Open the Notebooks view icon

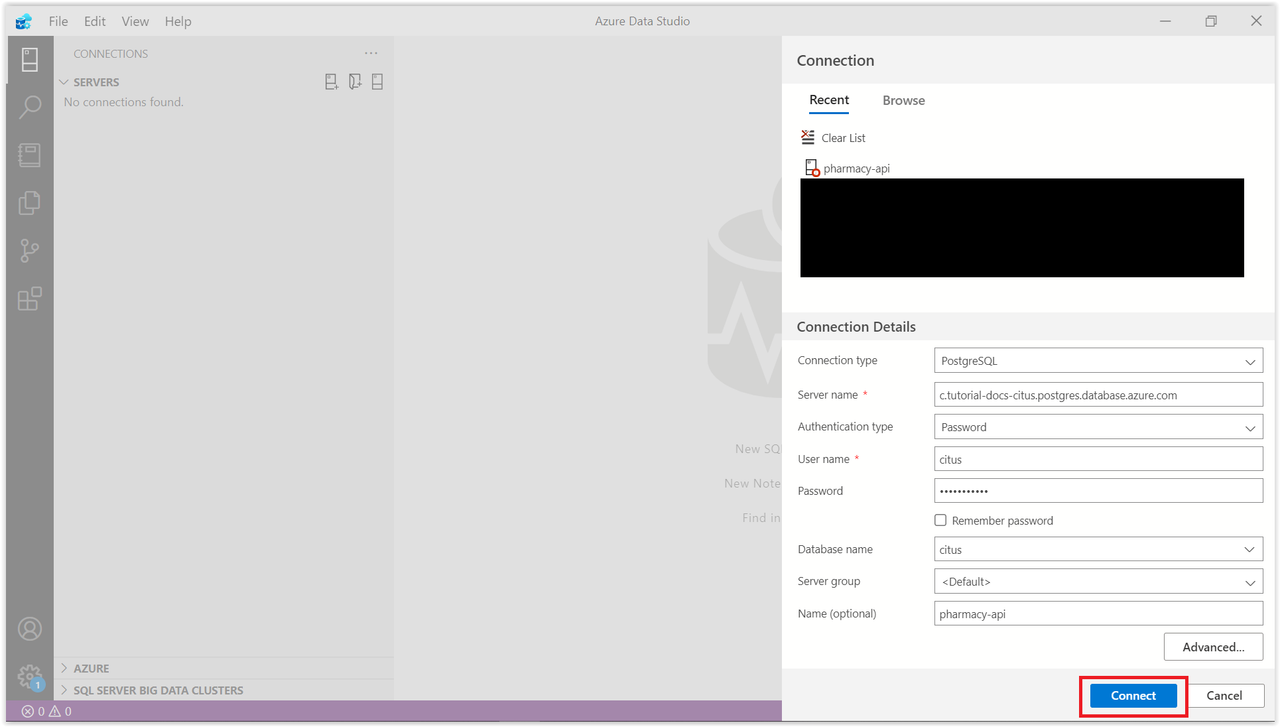pyautogui.click(x=30, y=155)
